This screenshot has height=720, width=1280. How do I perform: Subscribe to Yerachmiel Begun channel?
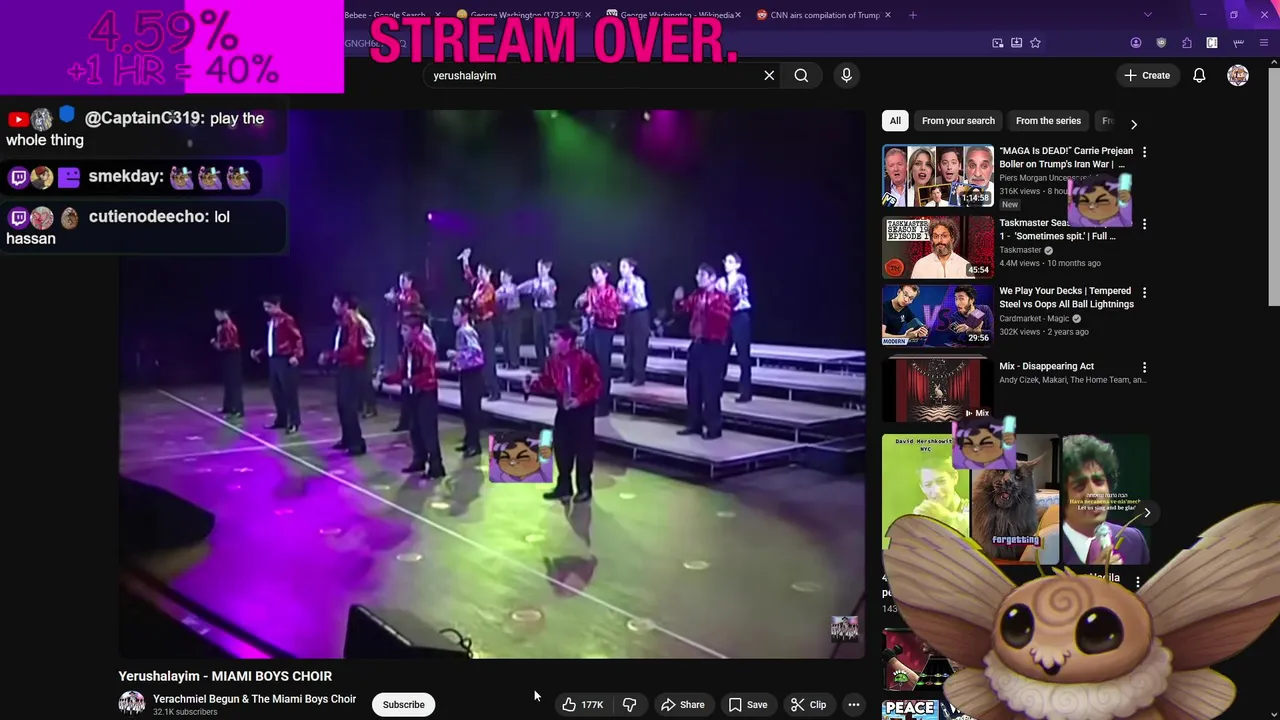(x=404, y=705)
